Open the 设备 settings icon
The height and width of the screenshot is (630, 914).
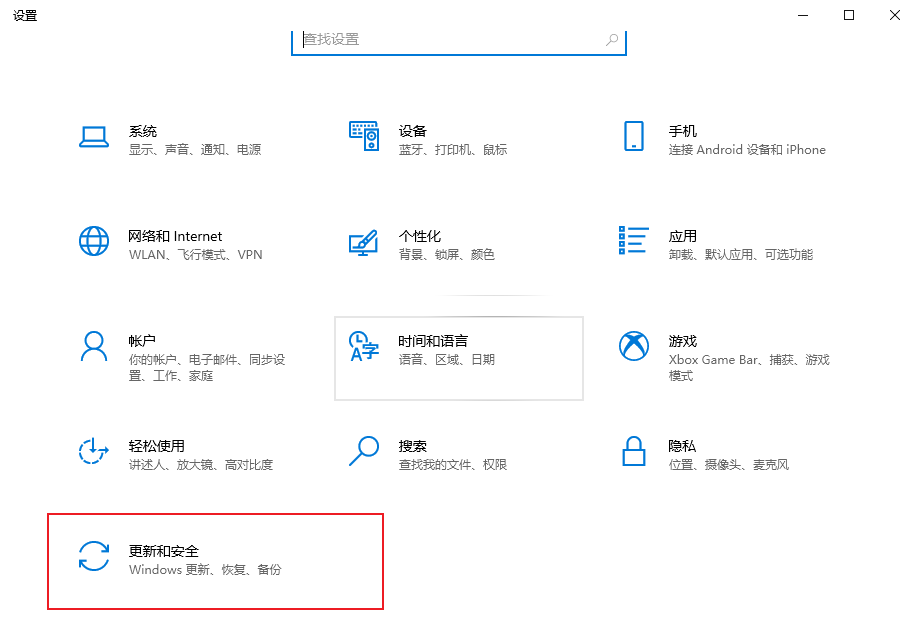pyautogui.click(x=363, y=138)
